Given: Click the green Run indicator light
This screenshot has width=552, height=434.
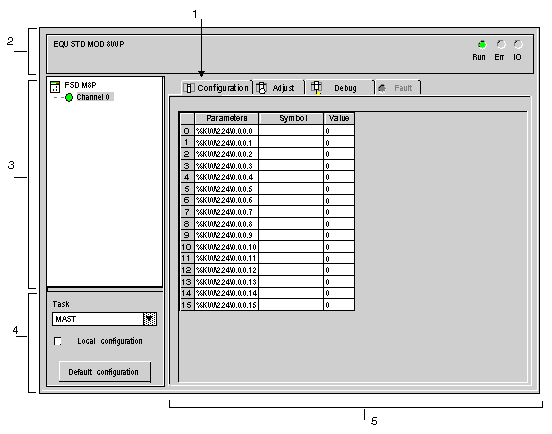Looking at the screenshot, I should tap(482, 45).
